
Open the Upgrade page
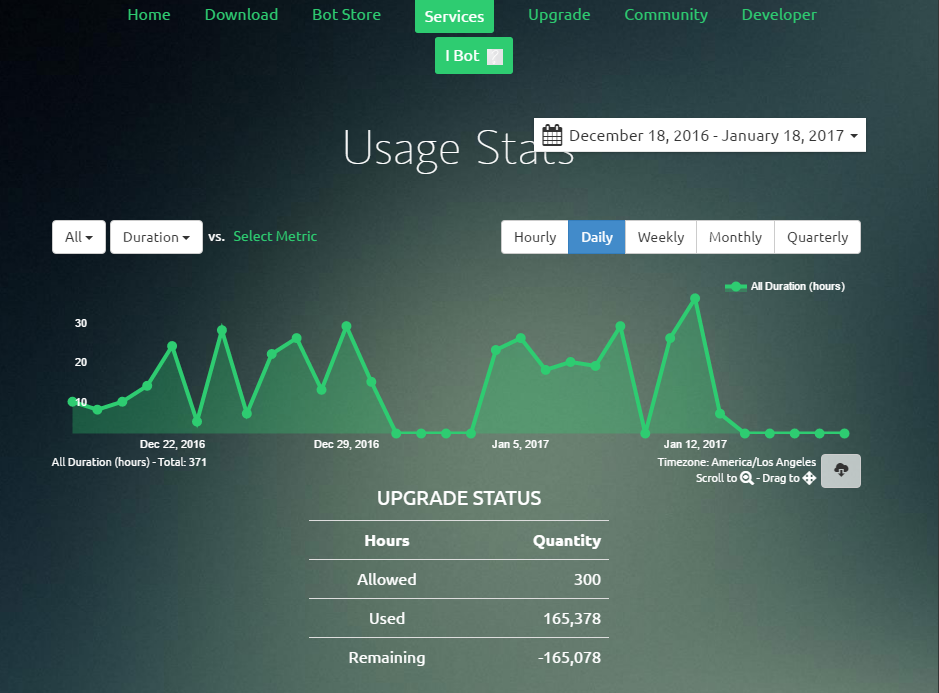click(559, 14)
